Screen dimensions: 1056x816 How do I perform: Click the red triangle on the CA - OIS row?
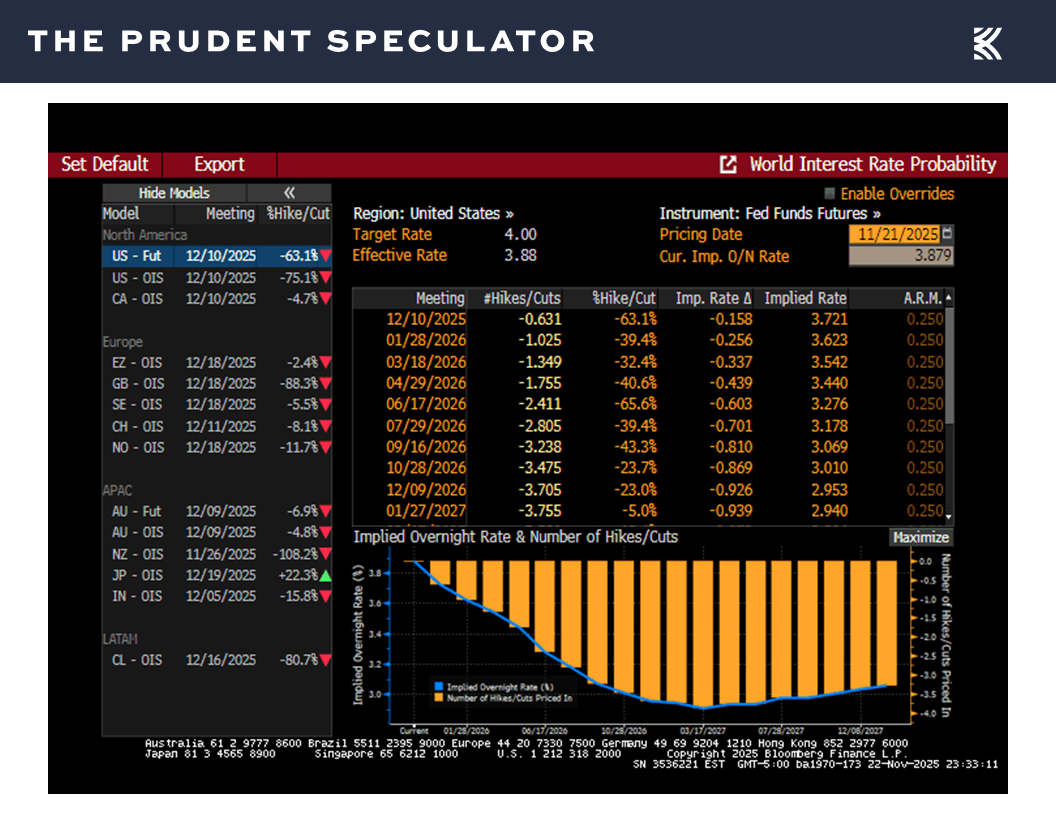tap(326, 299)
